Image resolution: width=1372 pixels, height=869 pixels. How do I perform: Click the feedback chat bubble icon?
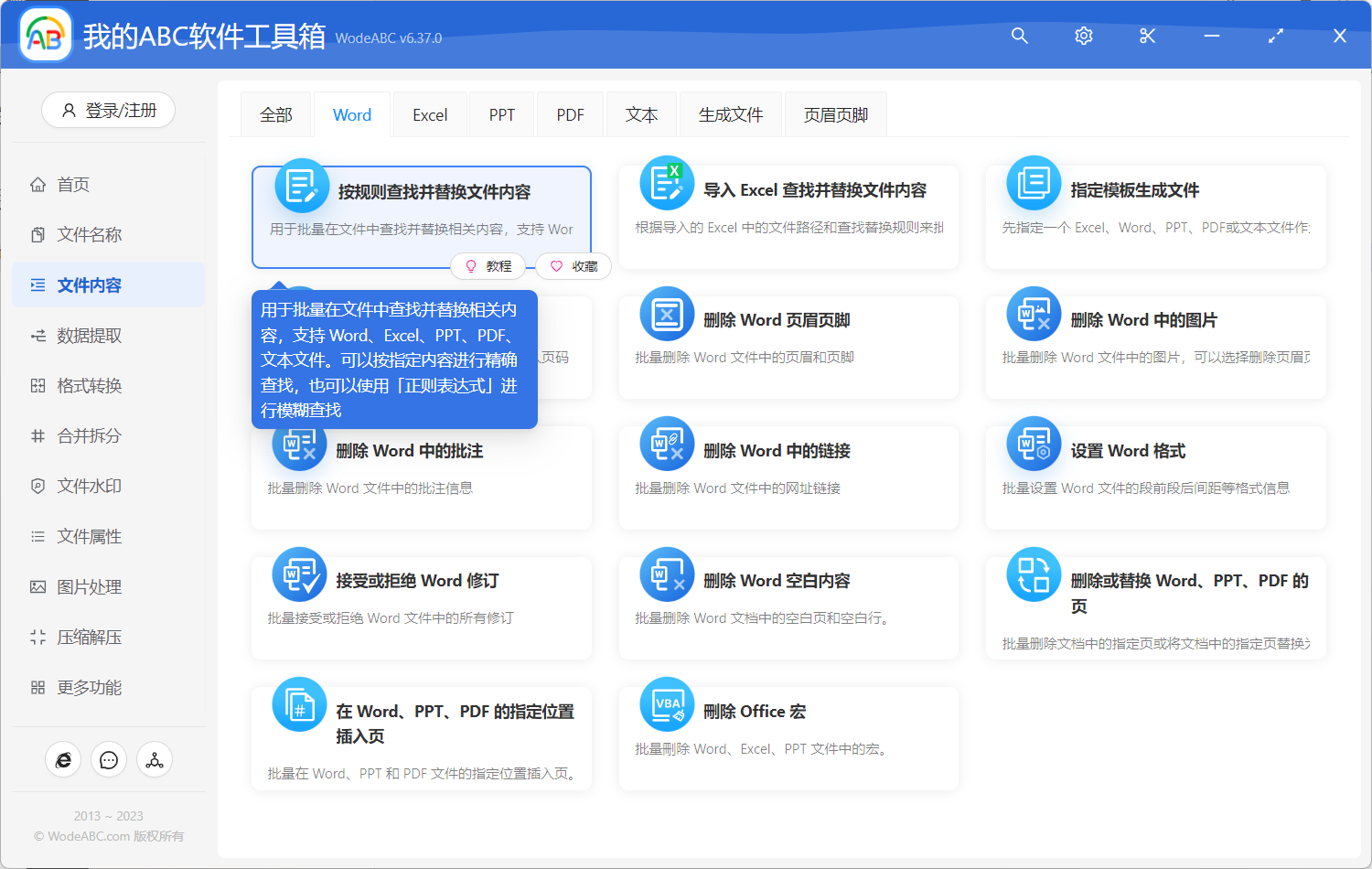click(109, 759)
